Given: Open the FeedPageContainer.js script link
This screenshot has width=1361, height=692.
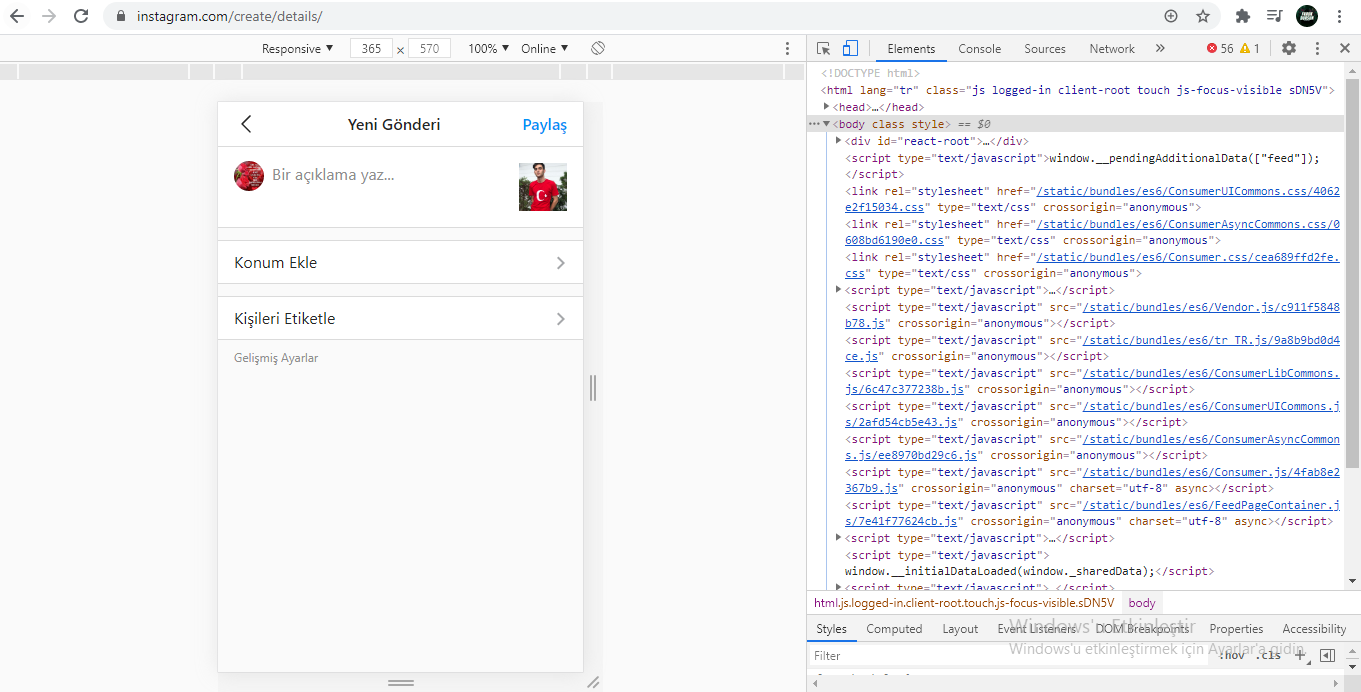Looking at the screenshot, I should pyautogui.click(x=1092, y=513).
